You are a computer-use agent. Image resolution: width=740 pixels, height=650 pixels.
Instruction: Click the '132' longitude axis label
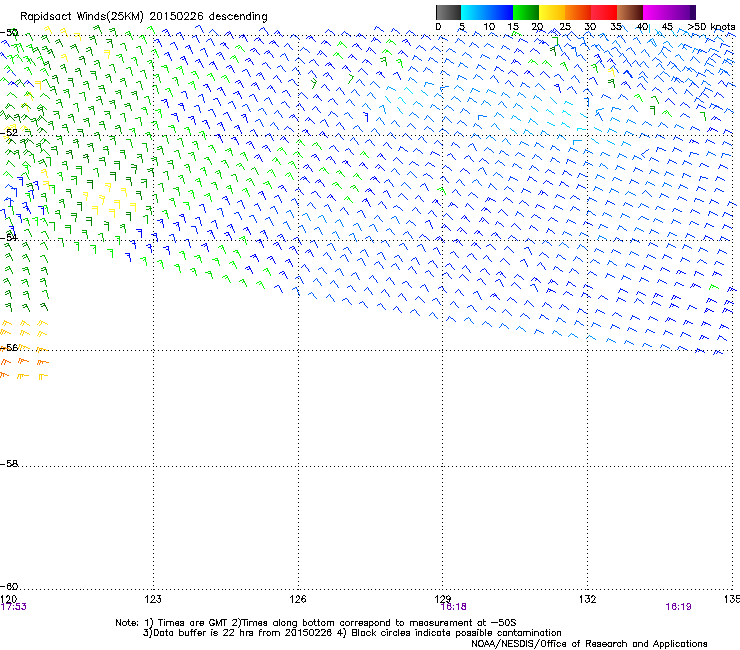(588, 599)
